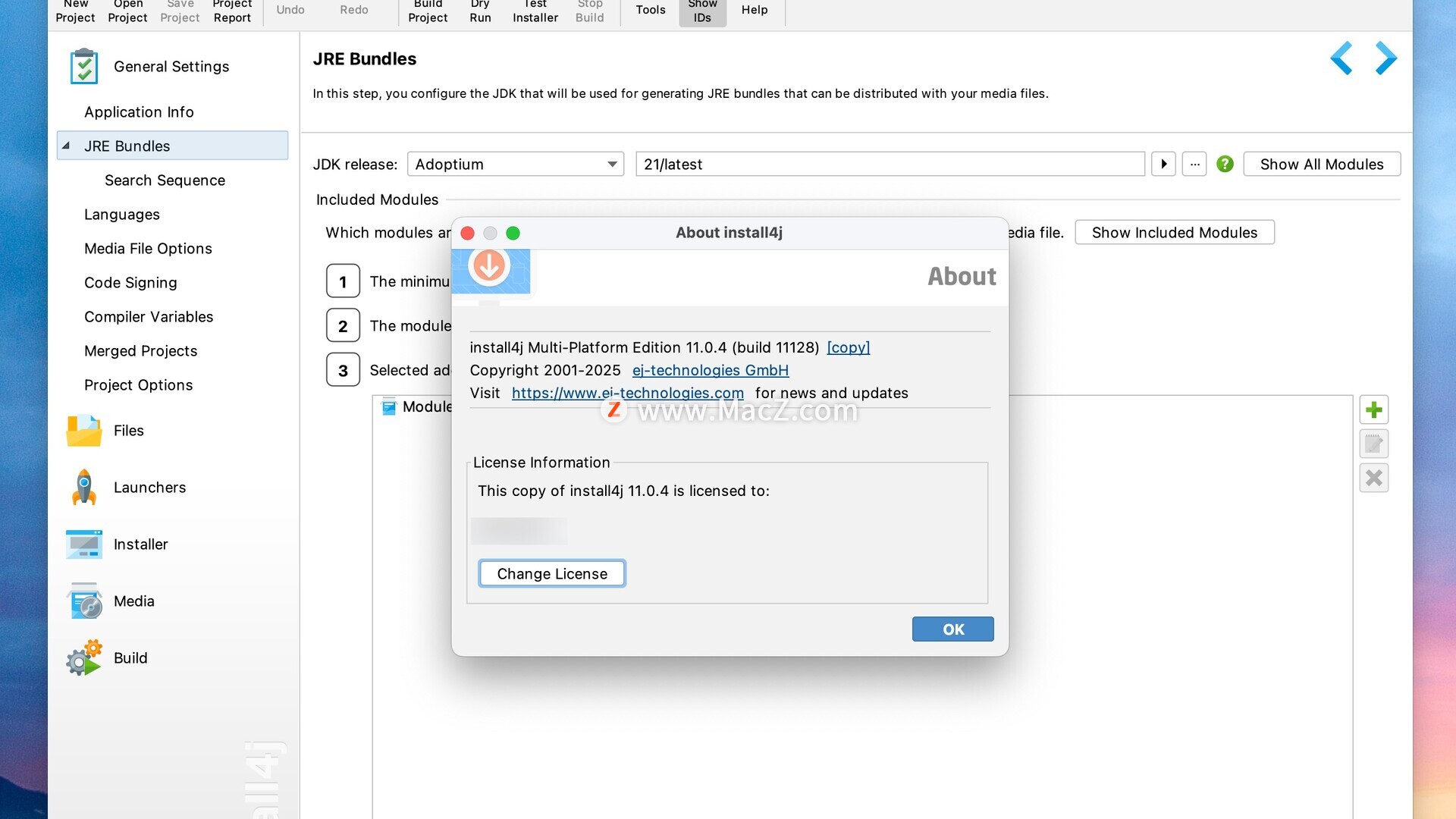Open General Settings clipboard icon

pos(84,67)
